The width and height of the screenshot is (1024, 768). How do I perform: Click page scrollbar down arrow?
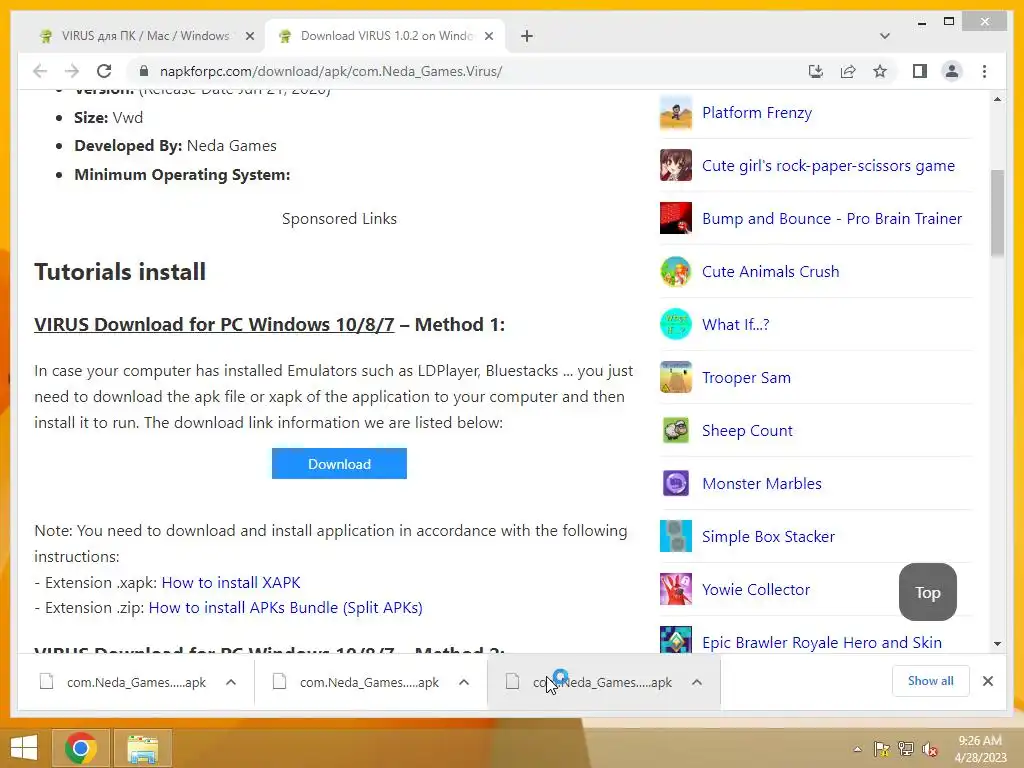tap(997, 644)
